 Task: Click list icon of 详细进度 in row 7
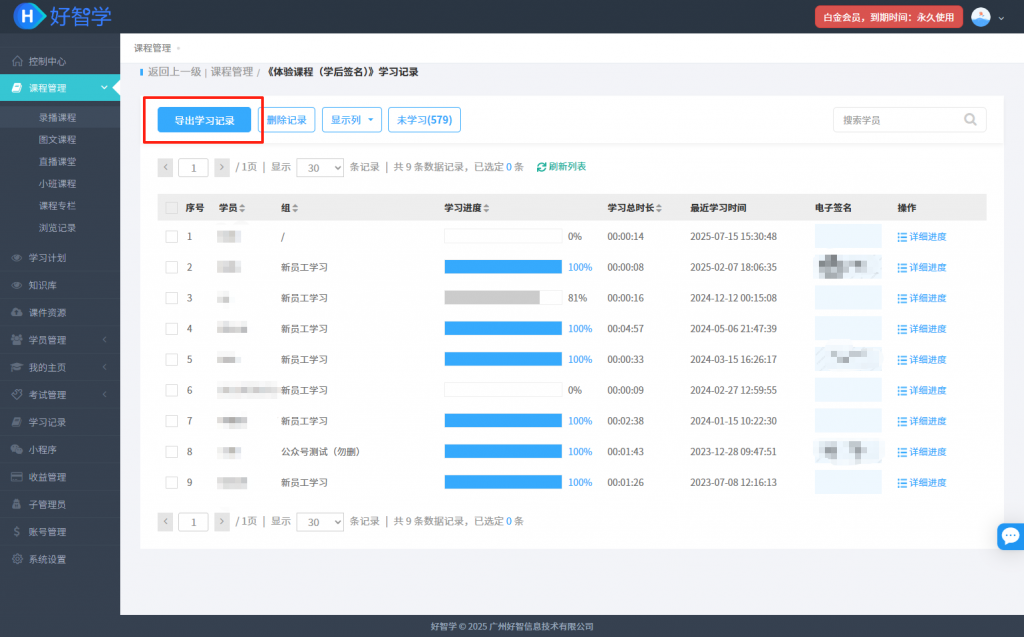[x=902, y=421]
